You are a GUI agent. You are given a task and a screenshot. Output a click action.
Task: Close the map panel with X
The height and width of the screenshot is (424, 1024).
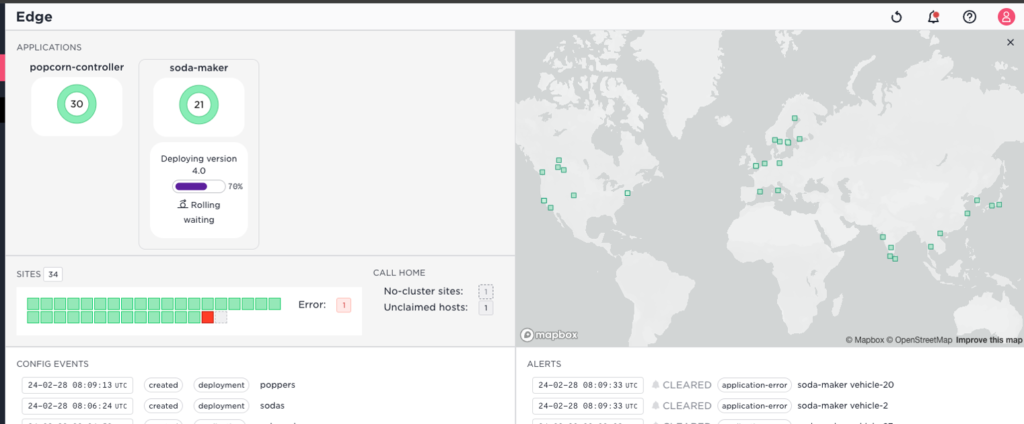[1010, 42]
